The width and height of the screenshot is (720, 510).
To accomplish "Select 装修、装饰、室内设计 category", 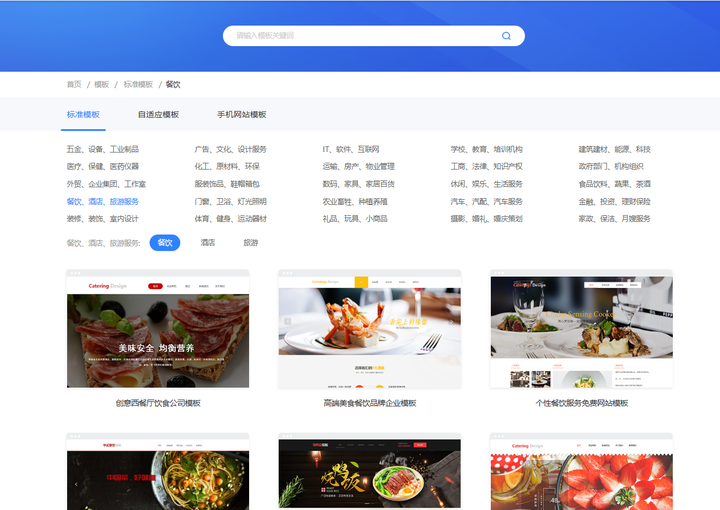I will click(102, 219).
